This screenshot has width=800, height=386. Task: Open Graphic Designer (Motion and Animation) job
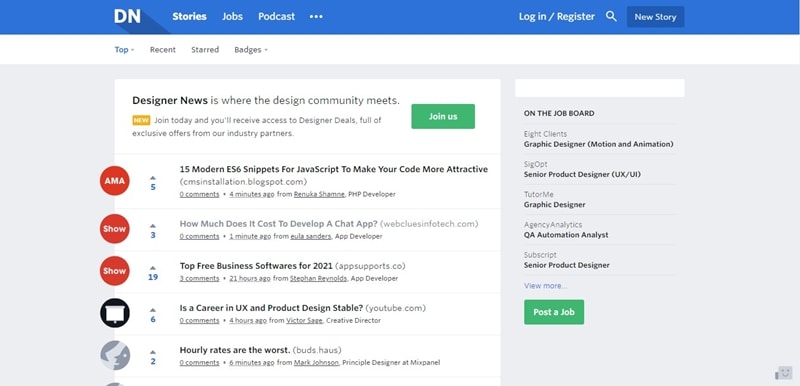click(x=598, y=144)
